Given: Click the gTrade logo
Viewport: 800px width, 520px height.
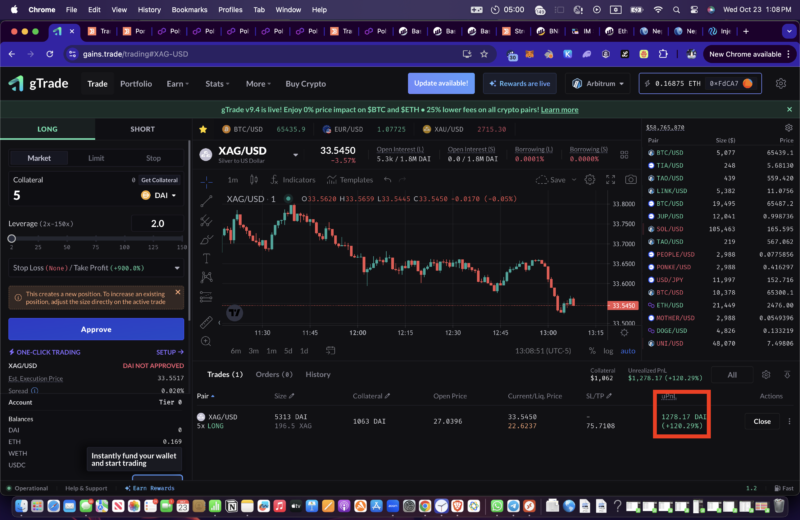Looking at the screenshot, I should pyautogui.click(x=39, y=83).
